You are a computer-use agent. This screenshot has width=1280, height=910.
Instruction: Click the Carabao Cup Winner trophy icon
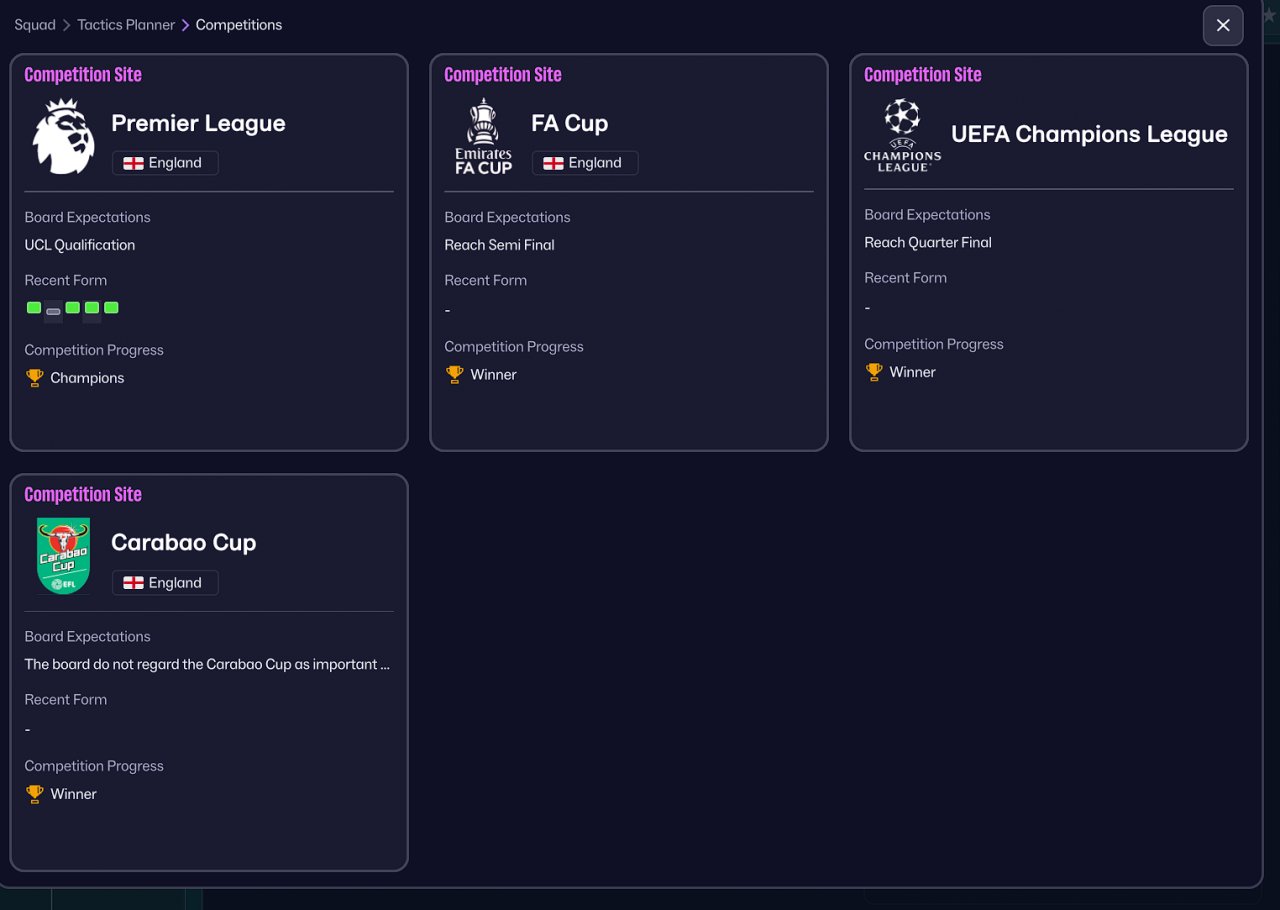[x=35, y=794]
